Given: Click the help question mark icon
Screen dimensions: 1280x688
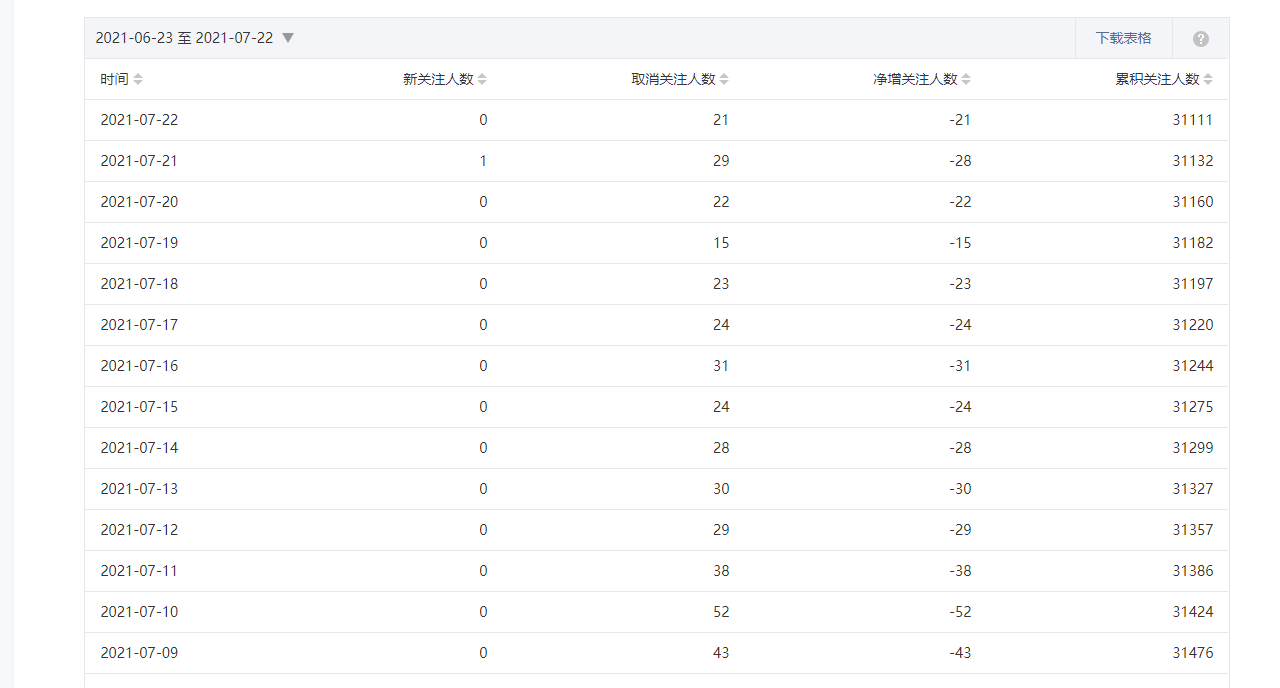Looking at the screenshot, I should coord(1201,39).
